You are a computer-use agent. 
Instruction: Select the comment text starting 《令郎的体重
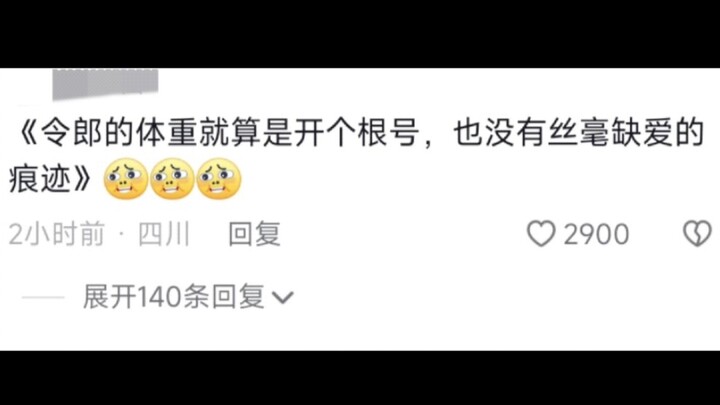(356, 156)
